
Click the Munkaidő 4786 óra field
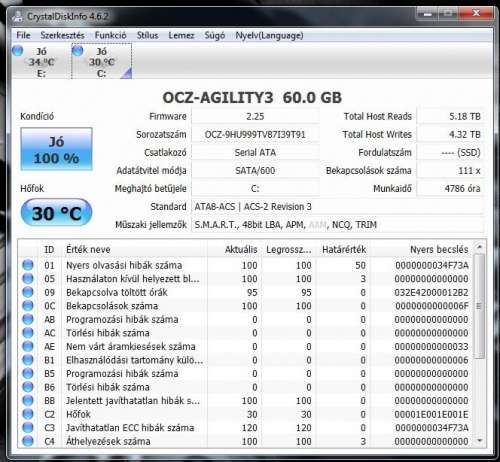pos(450,188)
